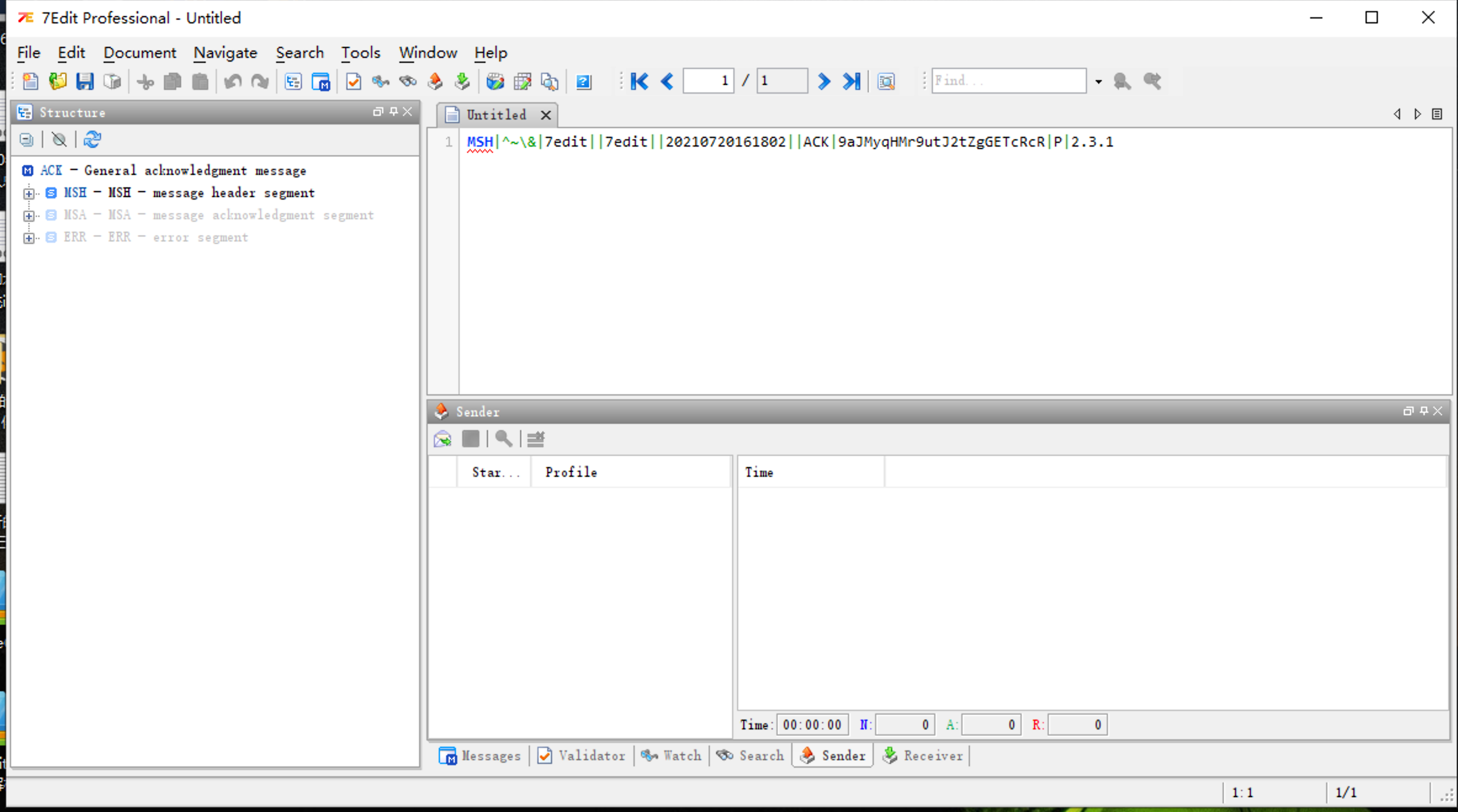Image resolution: width=1458 pixels, height=812 pixels.
Task: Close the Untitled document tab
Action: tap(545, 115)
